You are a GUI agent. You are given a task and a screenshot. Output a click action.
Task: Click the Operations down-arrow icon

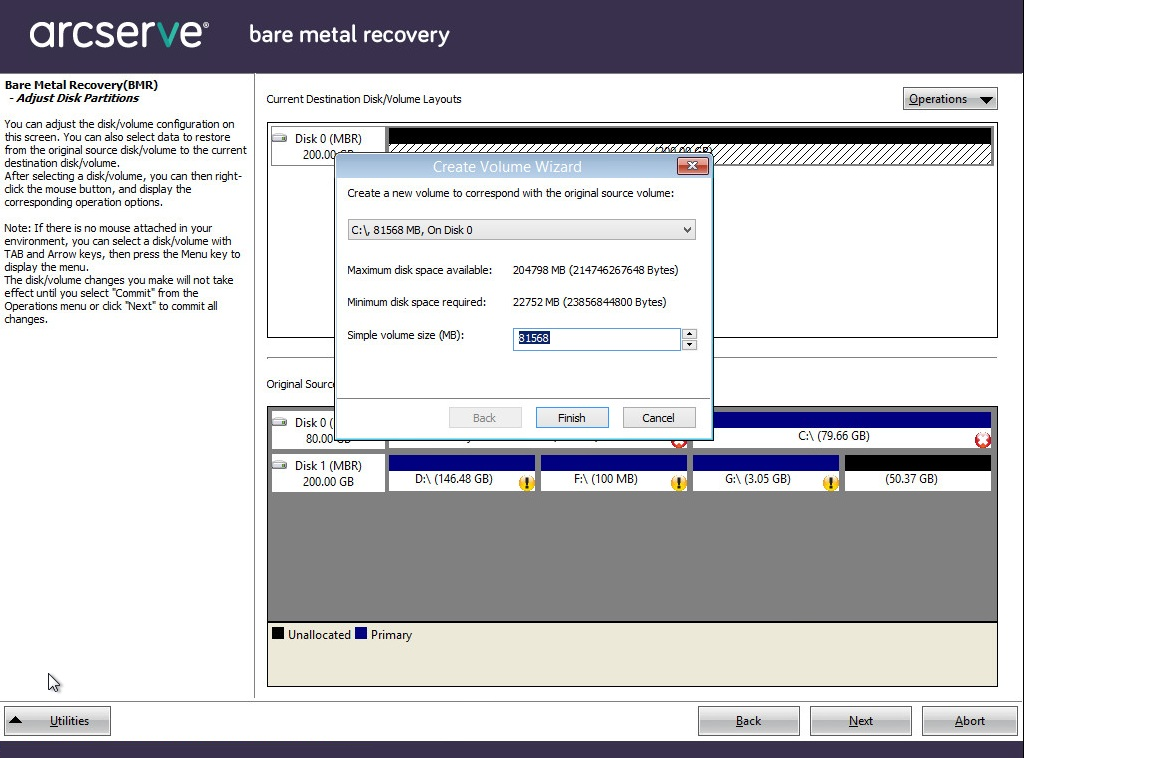click(986, 99)
